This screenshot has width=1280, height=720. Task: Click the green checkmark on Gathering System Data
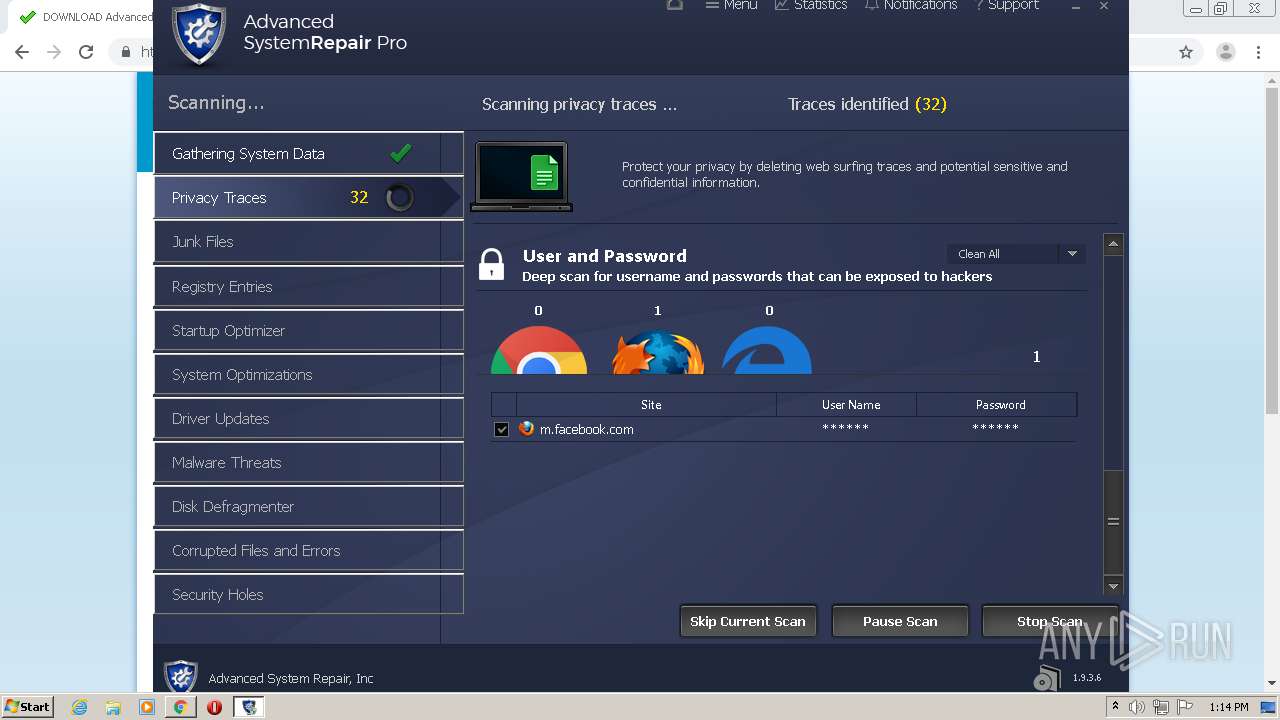[401, 153]
